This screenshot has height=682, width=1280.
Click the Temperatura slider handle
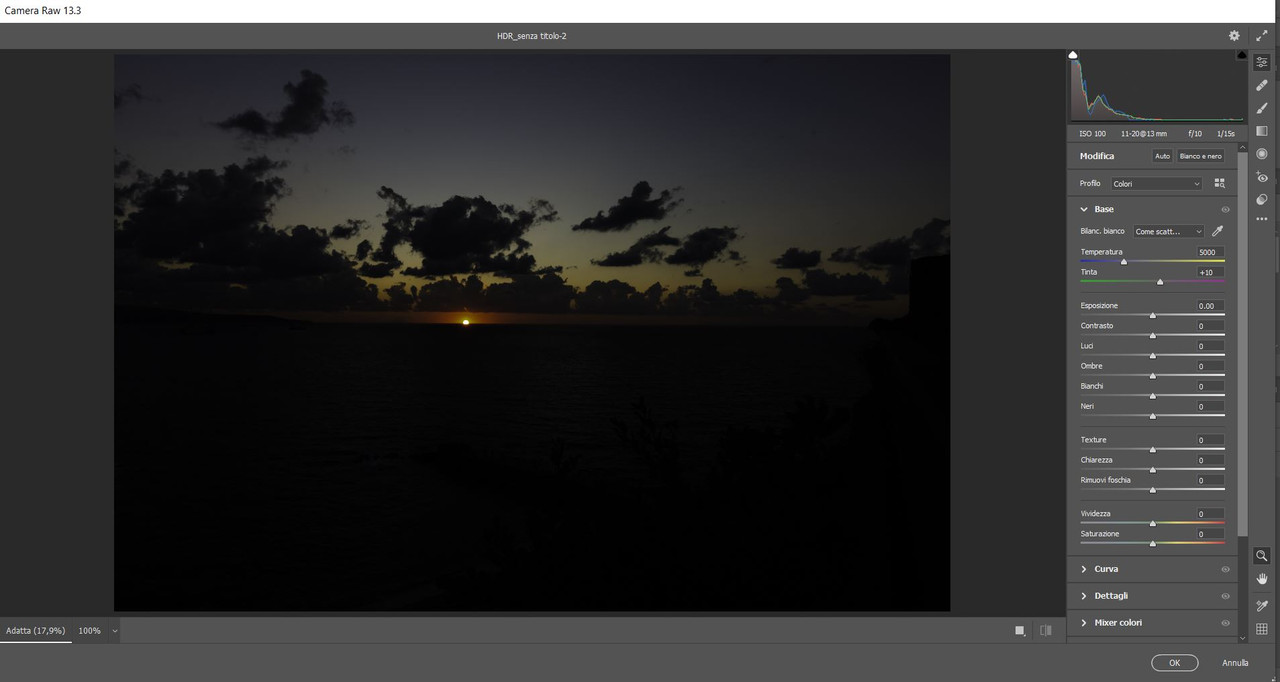pyautogui.click(x=1124, y=261)
